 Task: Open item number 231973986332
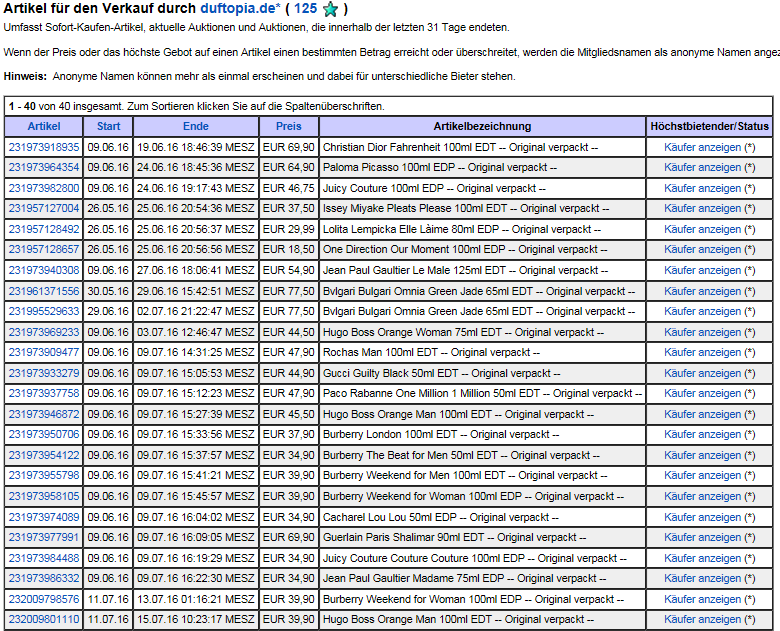44,579
